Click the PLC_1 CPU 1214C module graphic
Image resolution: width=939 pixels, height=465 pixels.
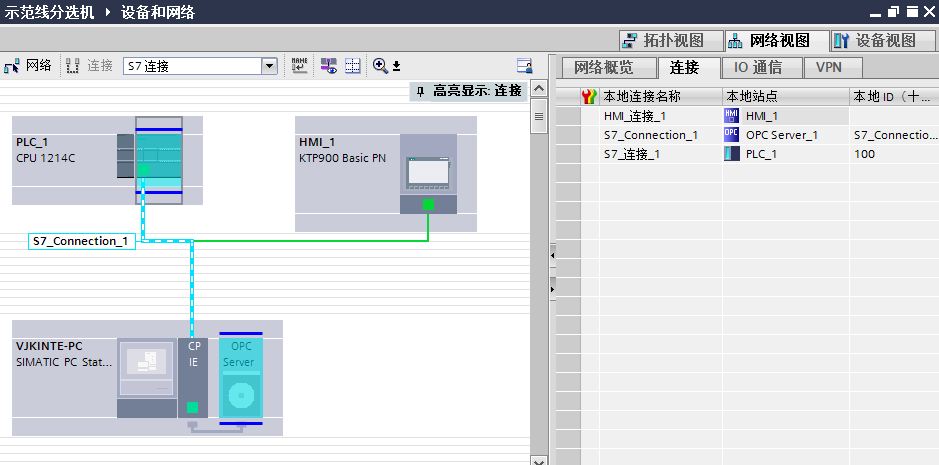click(x=159, y=160)
